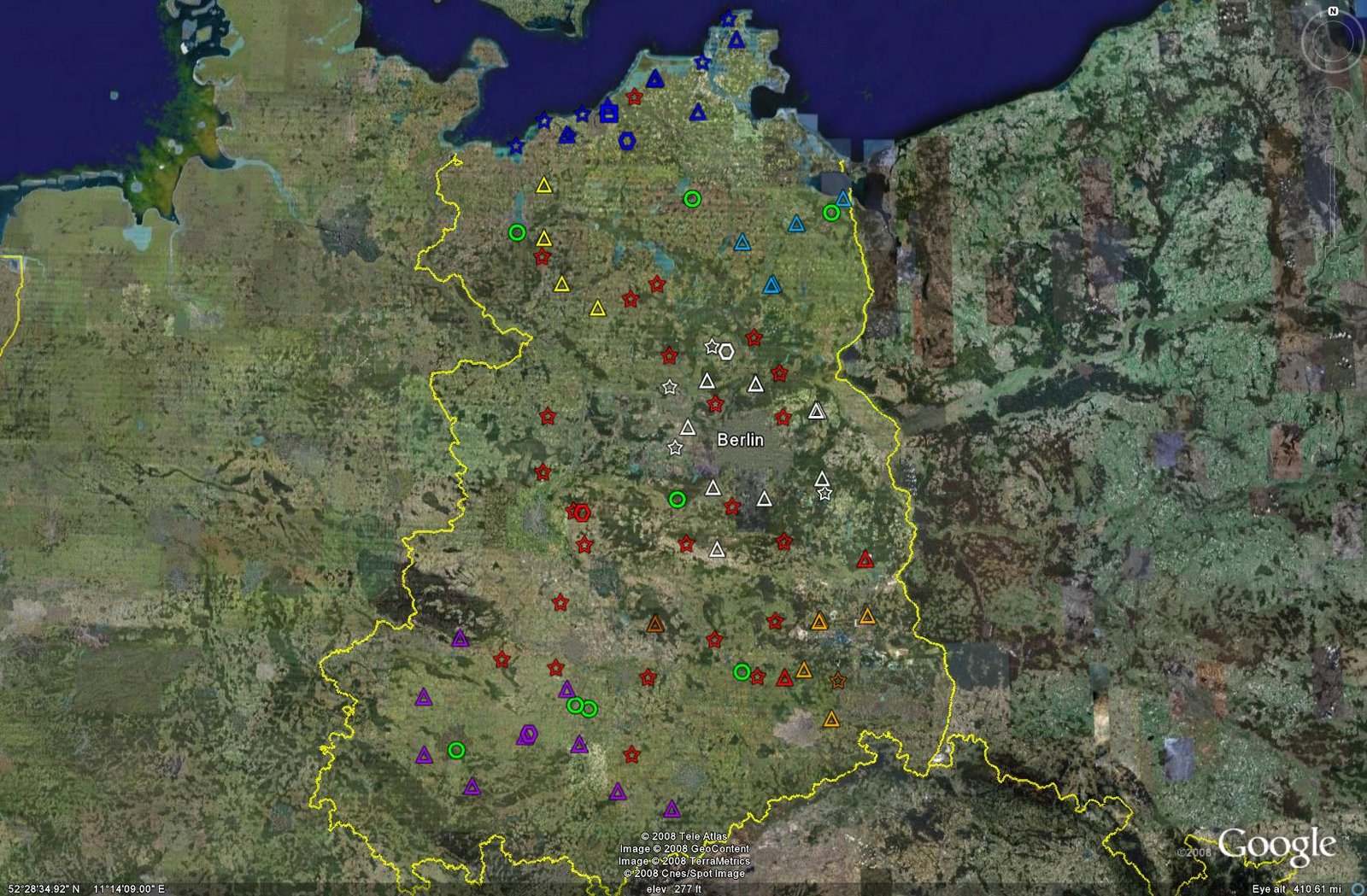
Task: Select the northernmost purple triangle marker
Action: coord(461,638)
